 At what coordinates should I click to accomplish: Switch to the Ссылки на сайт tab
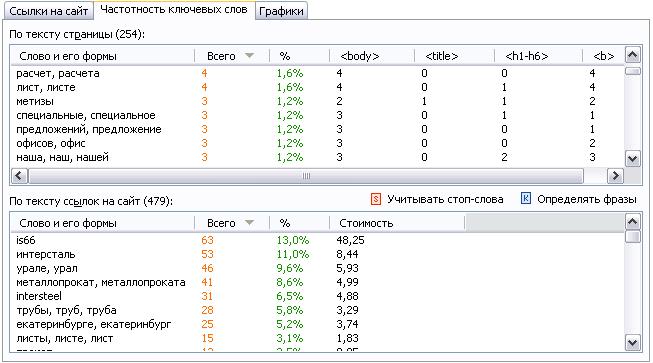point(49,11)
